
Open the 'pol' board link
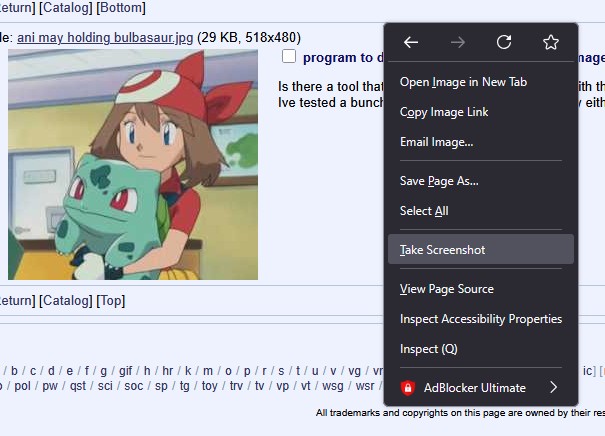pos(22,386)
